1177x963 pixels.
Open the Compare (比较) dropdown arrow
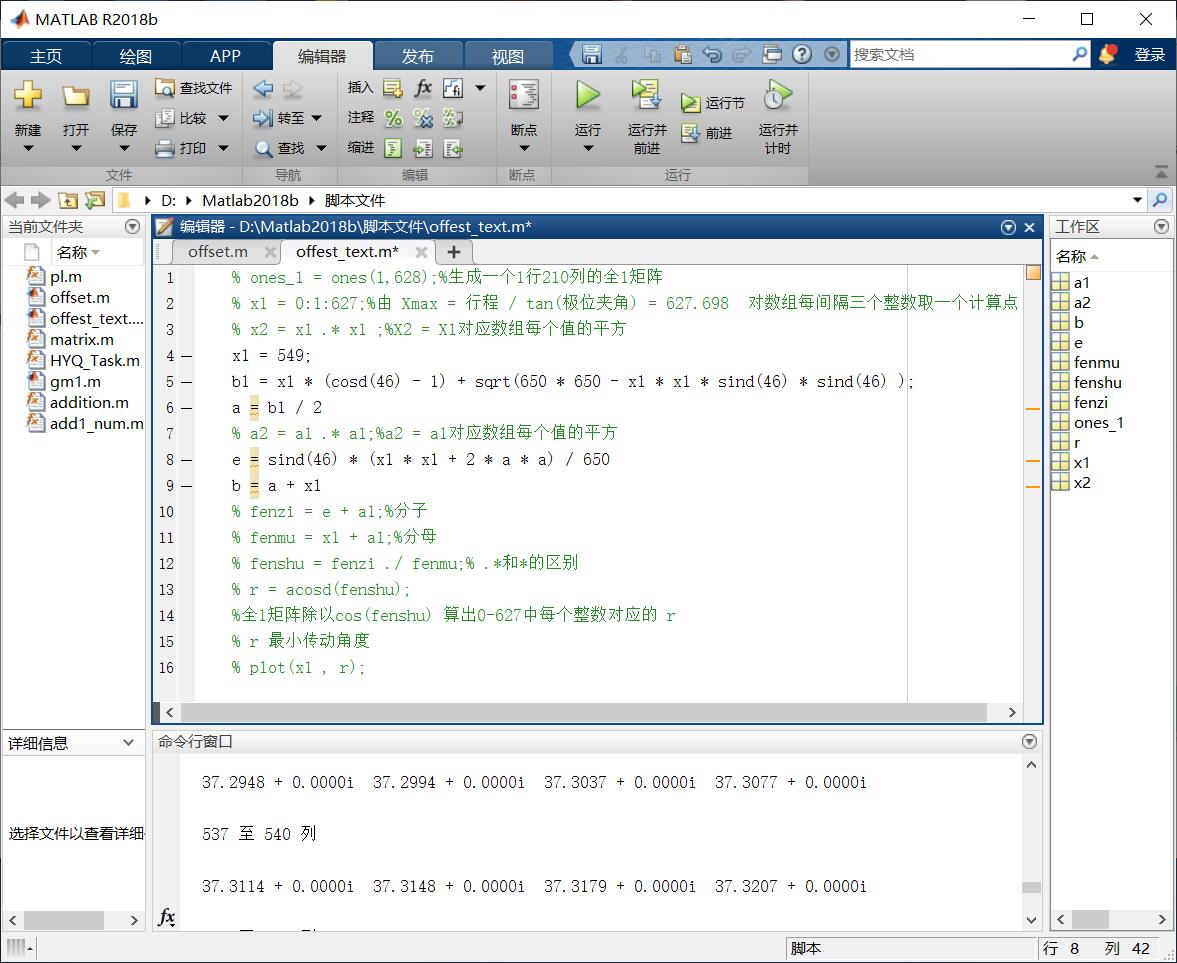click(x=224, y=118)
